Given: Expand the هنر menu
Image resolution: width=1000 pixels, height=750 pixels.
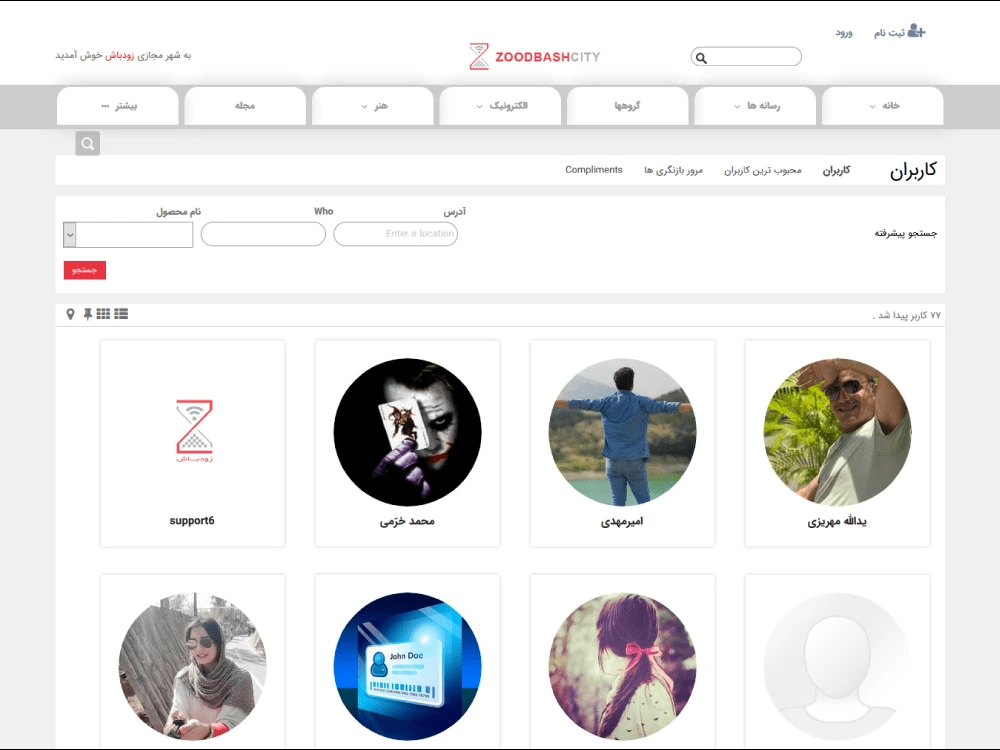Looking at the screenshot, I should [x=372, y=106].
